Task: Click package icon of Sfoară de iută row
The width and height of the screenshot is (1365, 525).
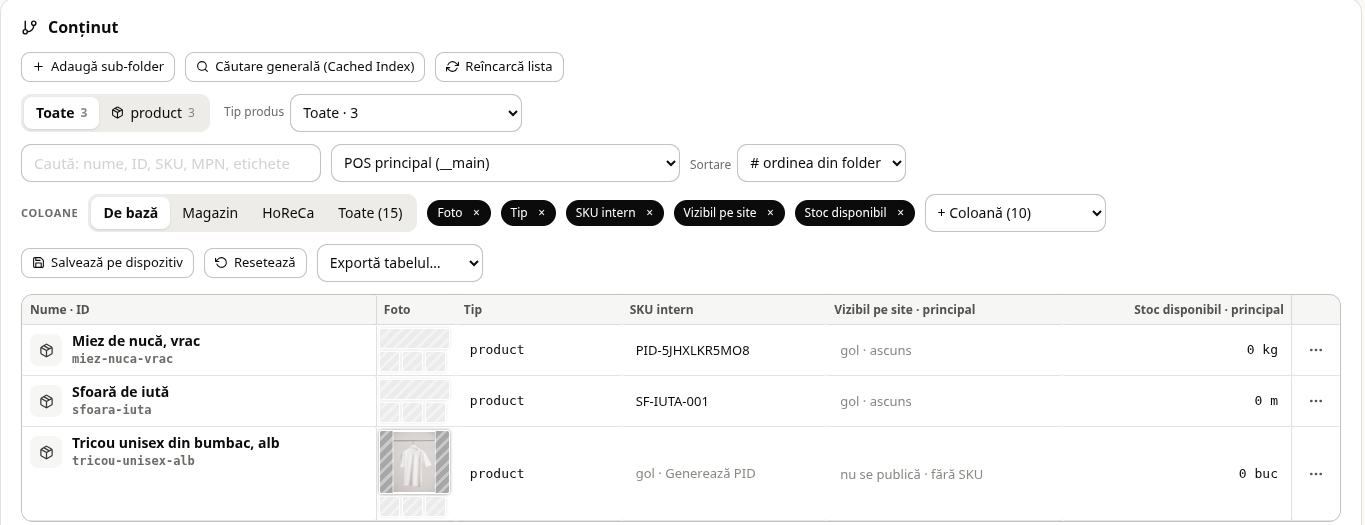Action: (46, 401)
